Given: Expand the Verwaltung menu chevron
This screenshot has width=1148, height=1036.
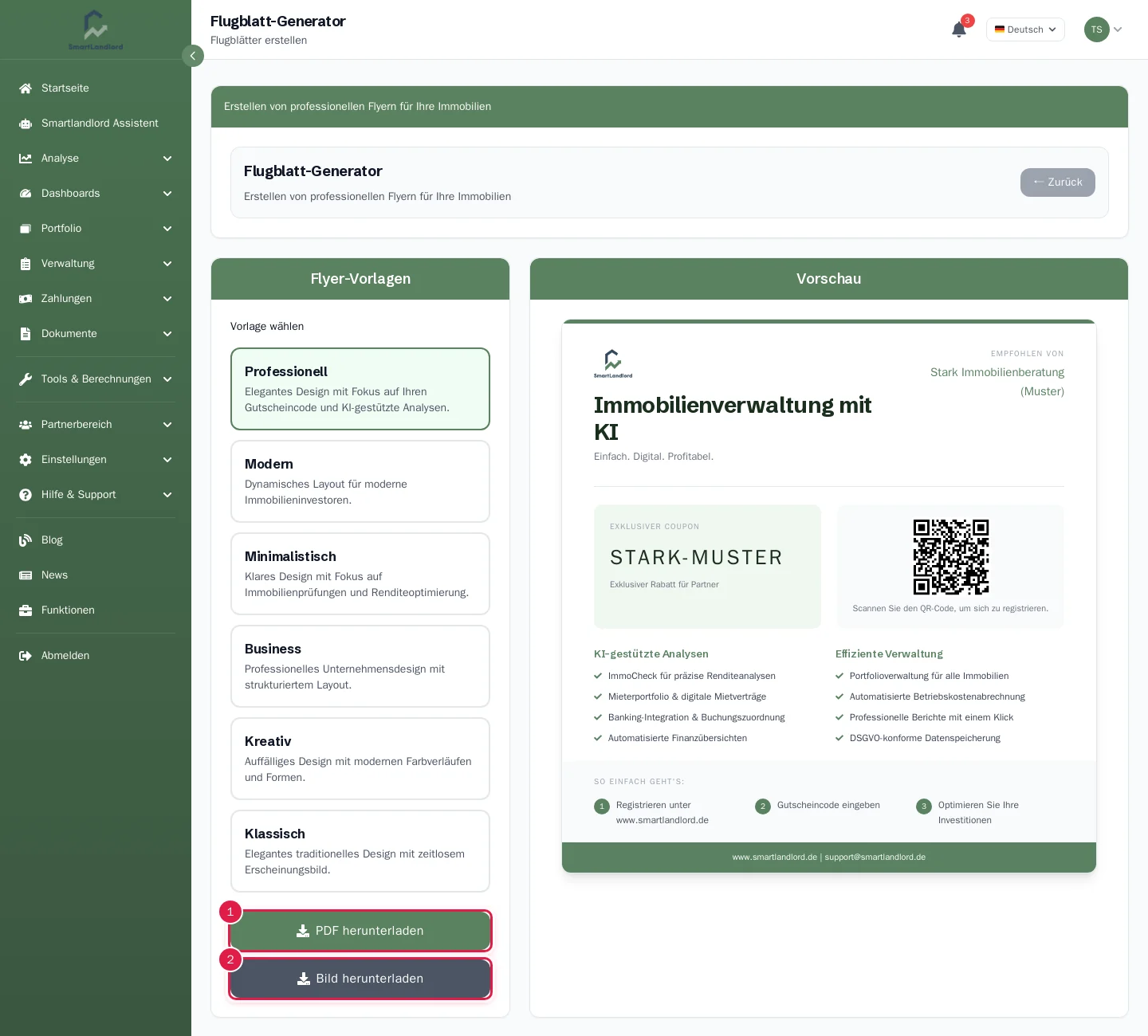Looking at the screenshot, I should (167, 264).
